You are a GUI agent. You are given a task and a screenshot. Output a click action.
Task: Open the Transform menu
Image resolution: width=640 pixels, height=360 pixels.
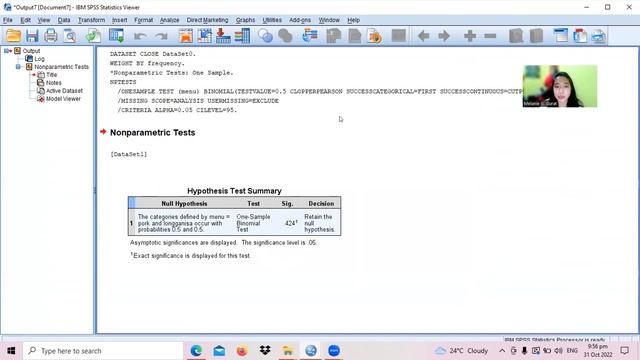click(x=91, y=20)
